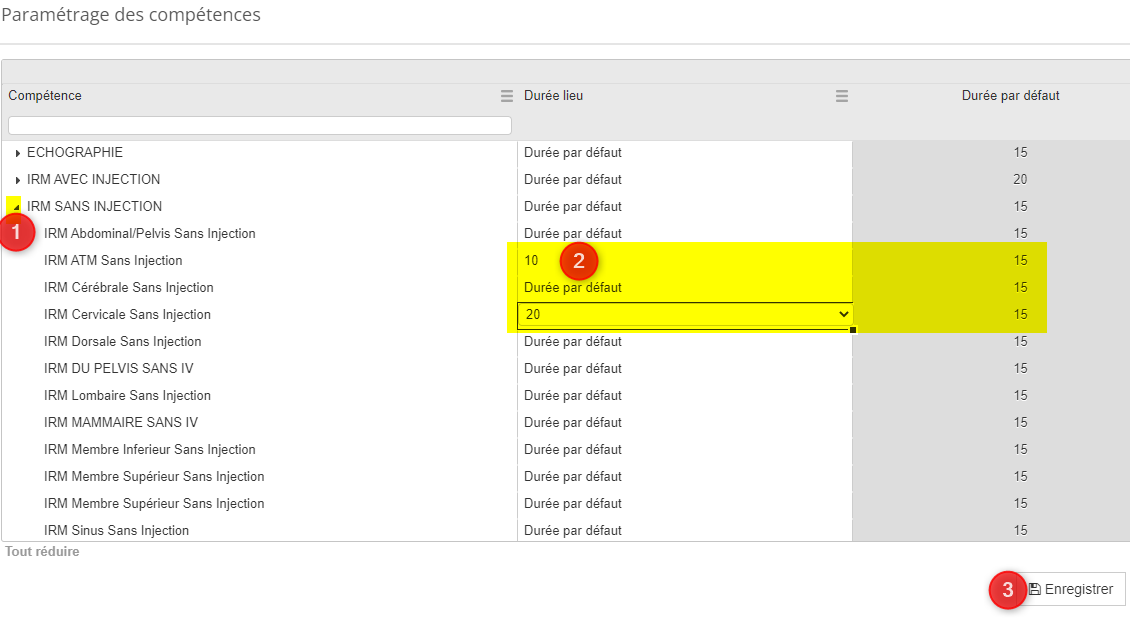This screenshot has width=1130, height=621.
Task: Click the Durée par défaut column header
Action: [x=1010, y=96]
